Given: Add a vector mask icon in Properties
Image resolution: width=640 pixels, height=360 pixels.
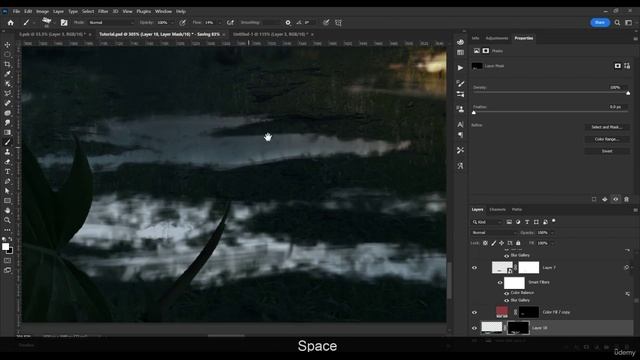Looking at the screenshot, I should coord(627,66).
